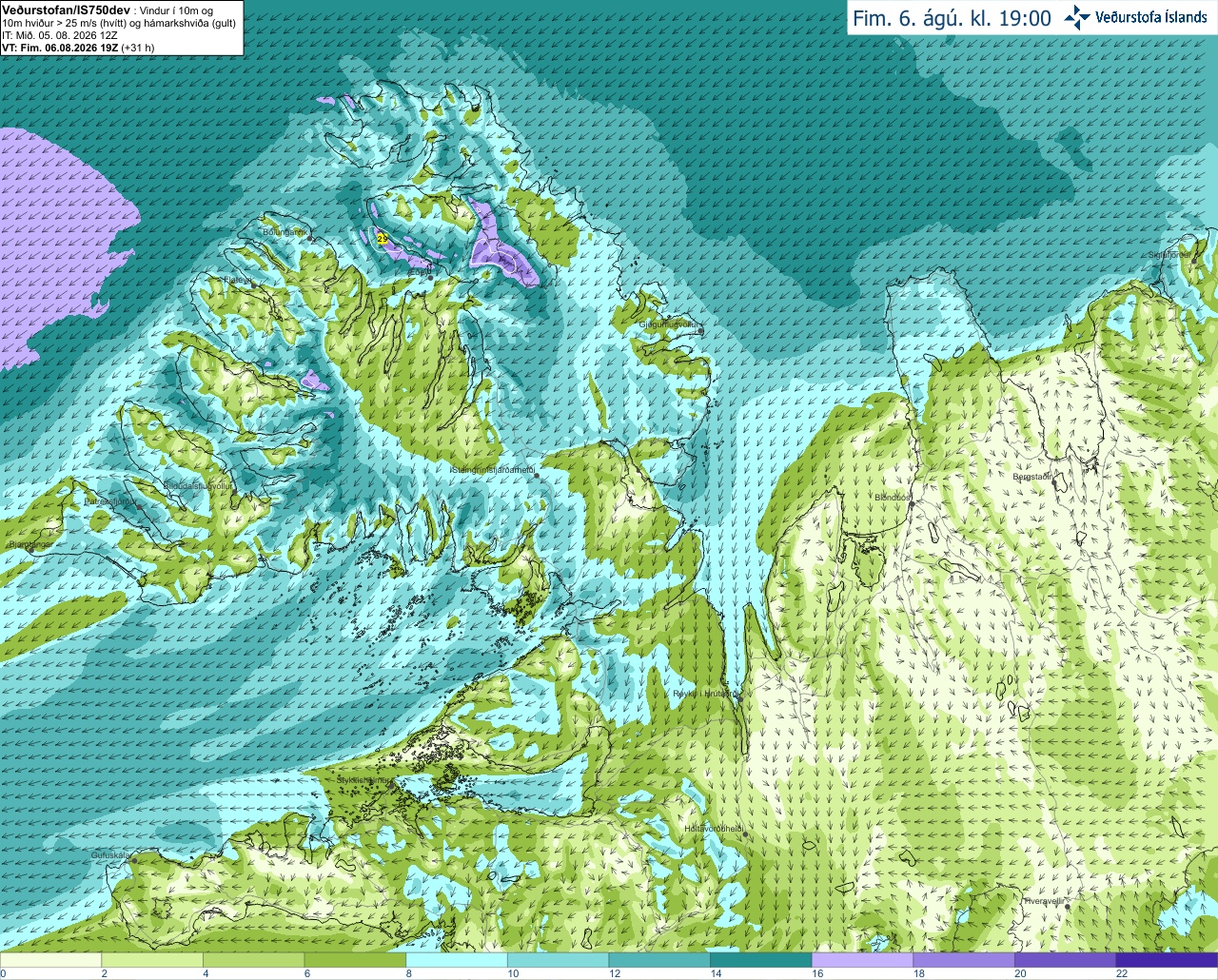Select the Bergstaðir station label

coord(1031,478)
